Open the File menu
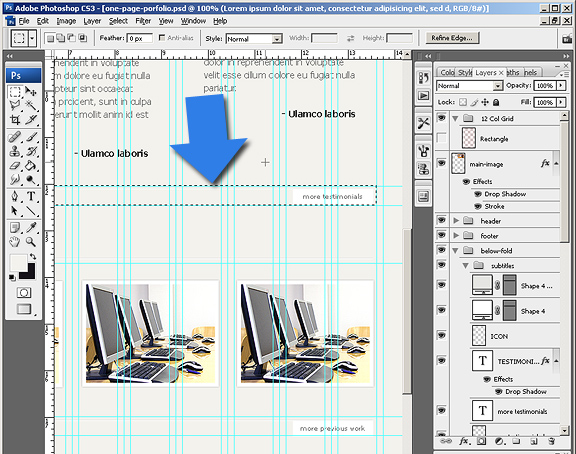576x454 pixels. pyautogui.click(x=24, y=21)
